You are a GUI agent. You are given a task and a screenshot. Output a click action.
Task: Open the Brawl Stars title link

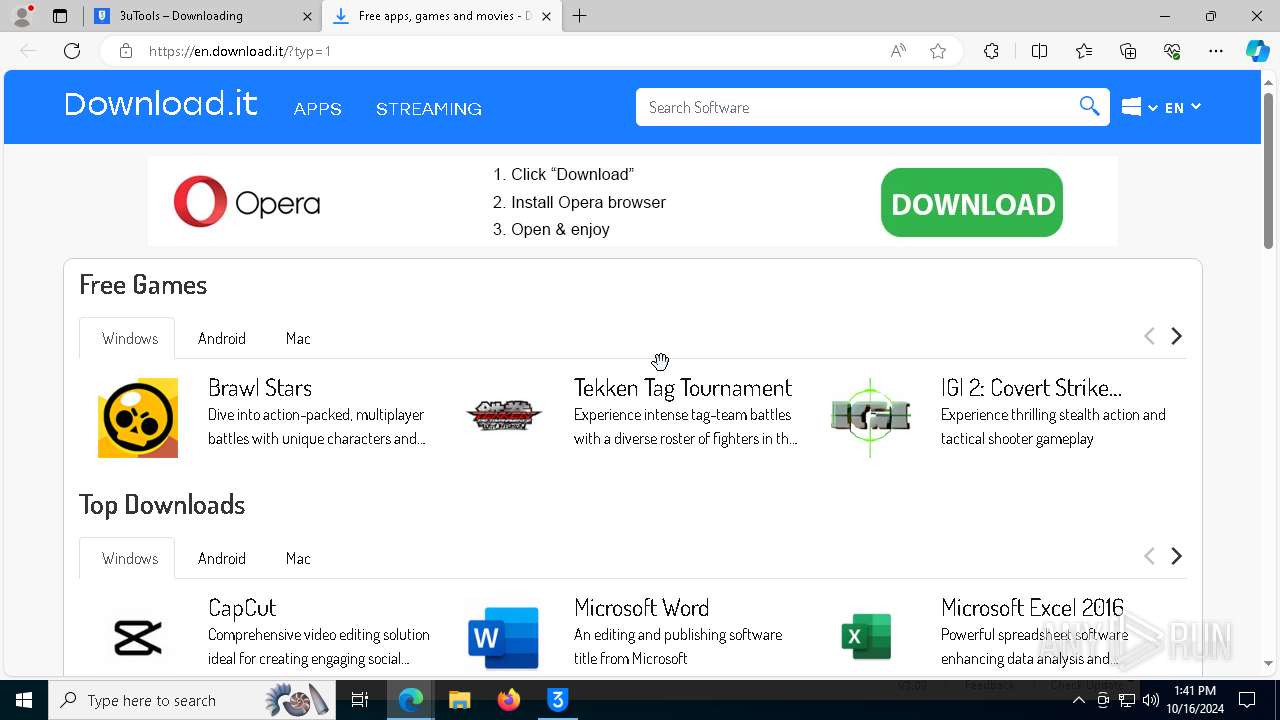[x=260, y=388]
